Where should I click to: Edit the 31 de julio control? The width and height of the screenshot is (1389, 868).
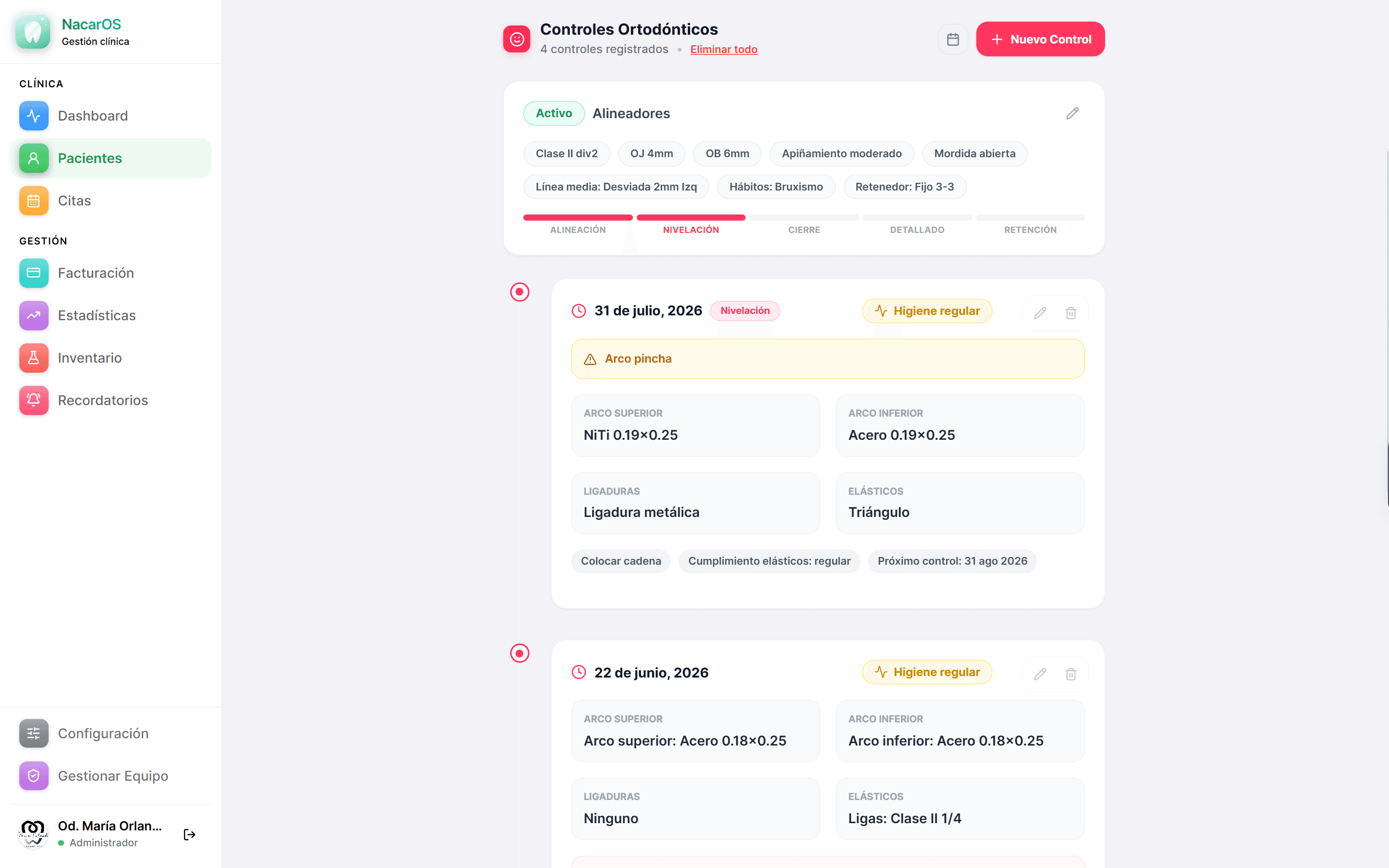click(x=1040, y=313)
